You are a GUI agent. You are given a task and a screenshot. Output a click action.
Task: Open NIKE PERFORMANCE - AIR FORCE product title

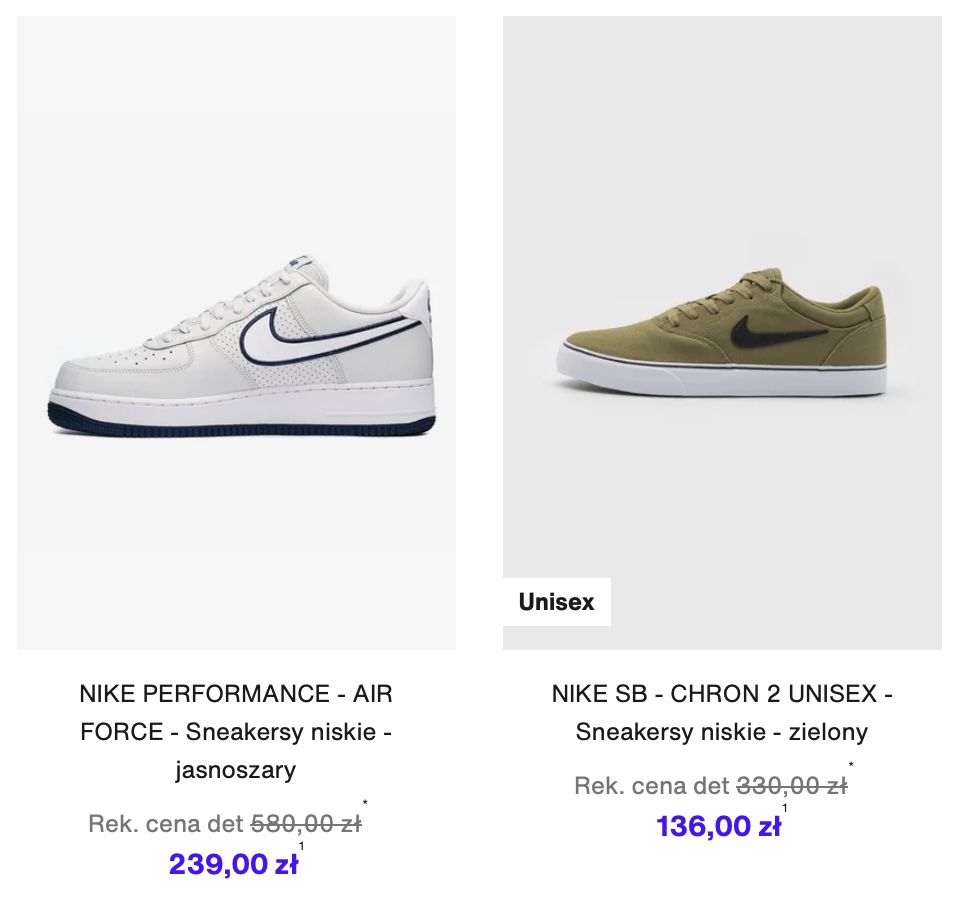tap(236, 732)
